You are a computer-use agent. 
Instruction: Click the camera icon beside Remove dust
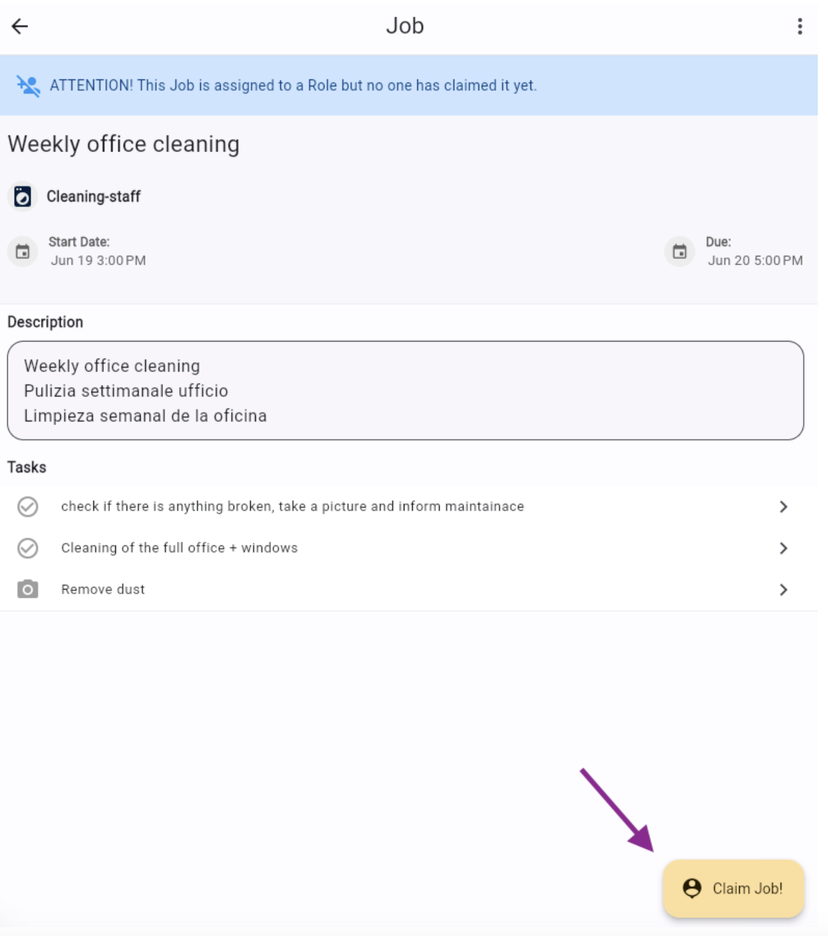28,590
